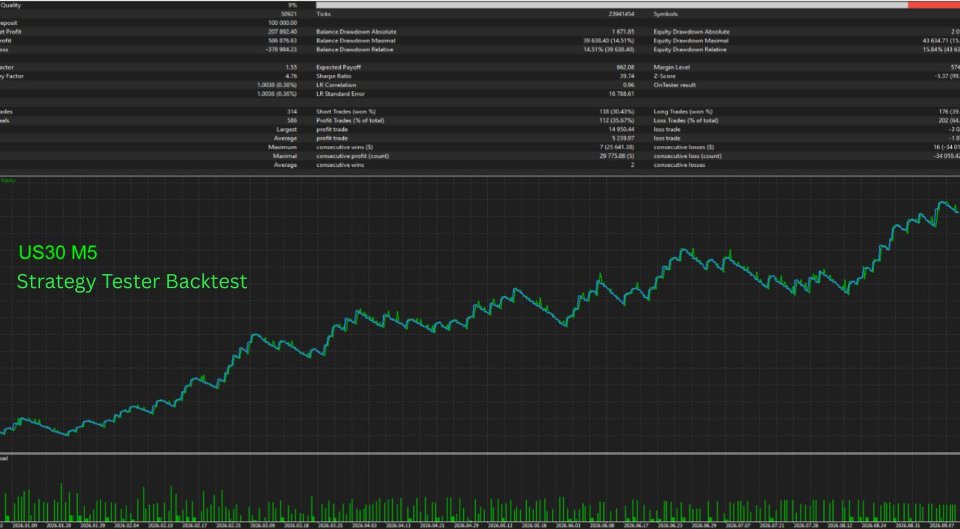
Task: Click the 'LR Standard Error' label
Action: (340, 94)
